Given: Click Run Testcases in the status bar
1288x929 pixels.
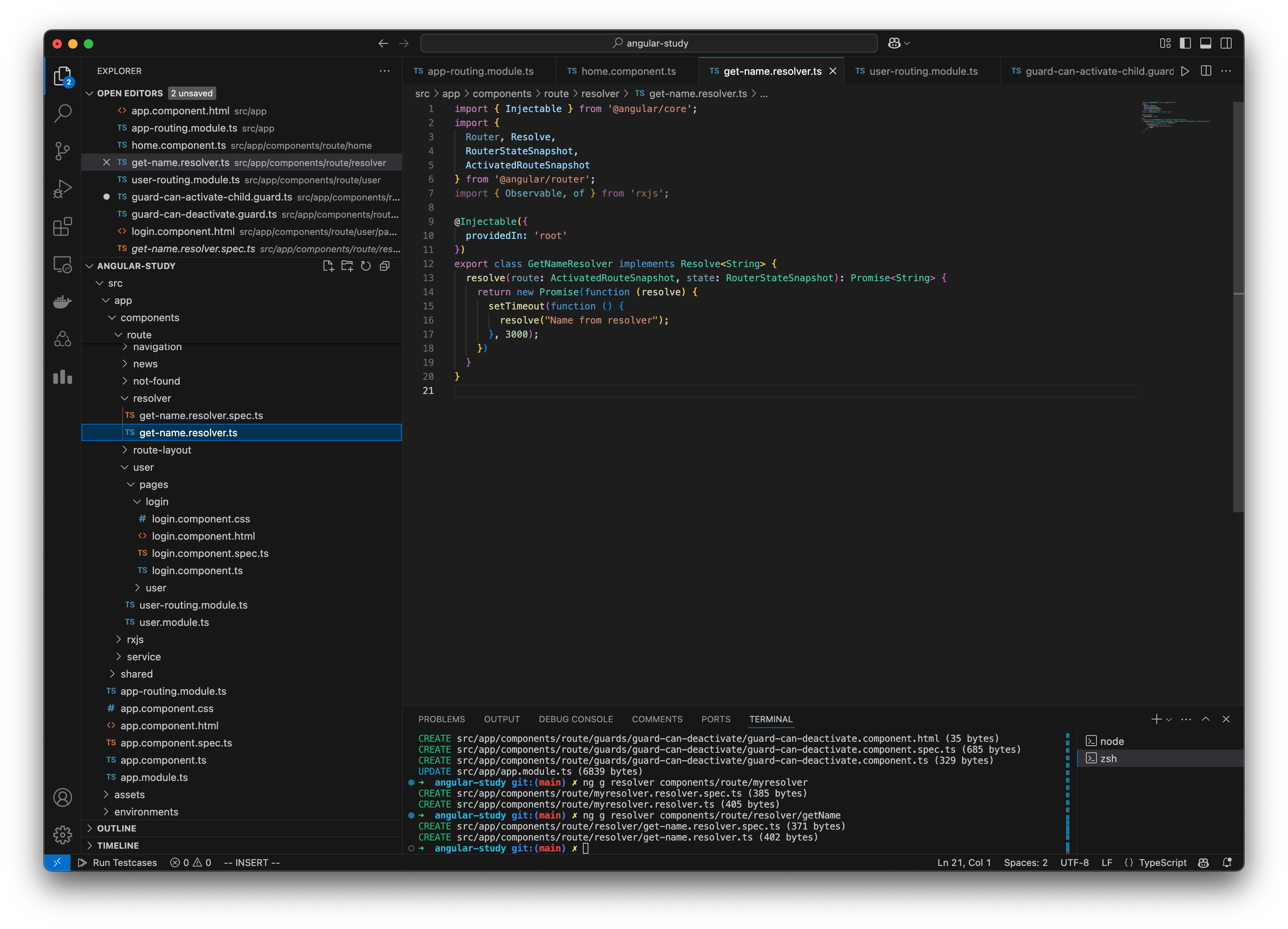Looking at the screenshot, I should pyautogui.click(x=118, y=862).
